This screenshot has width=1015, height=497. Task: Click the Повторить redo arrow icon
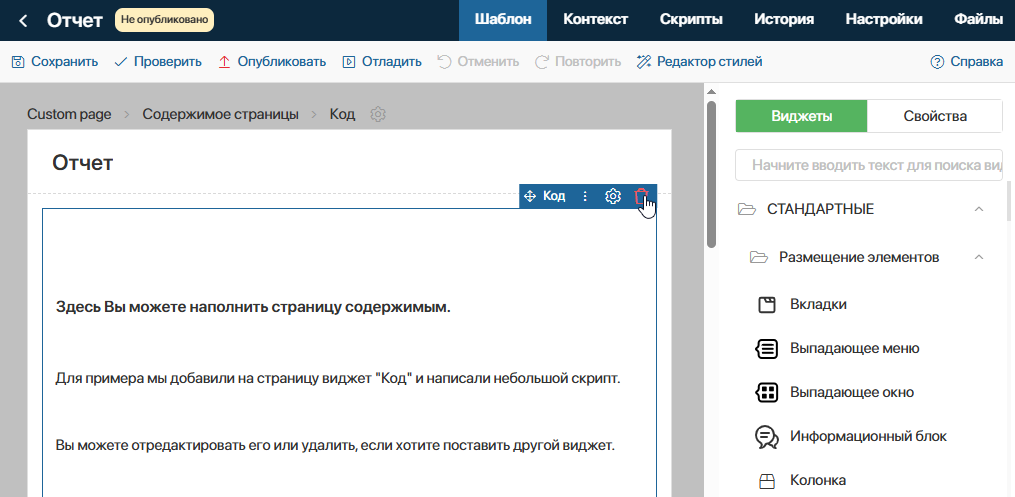click(x=542, y=62)
